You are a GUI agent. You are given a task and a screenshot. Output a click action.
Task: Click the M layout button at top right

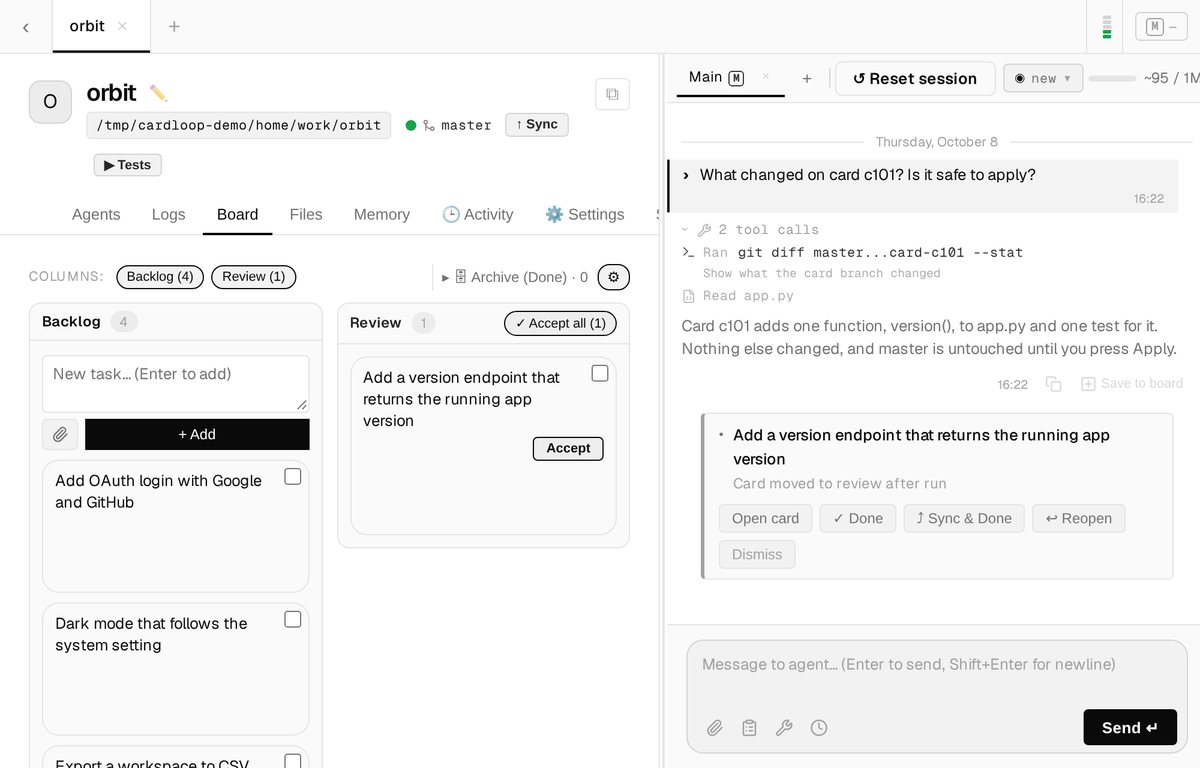click(x=1161, y=27)
